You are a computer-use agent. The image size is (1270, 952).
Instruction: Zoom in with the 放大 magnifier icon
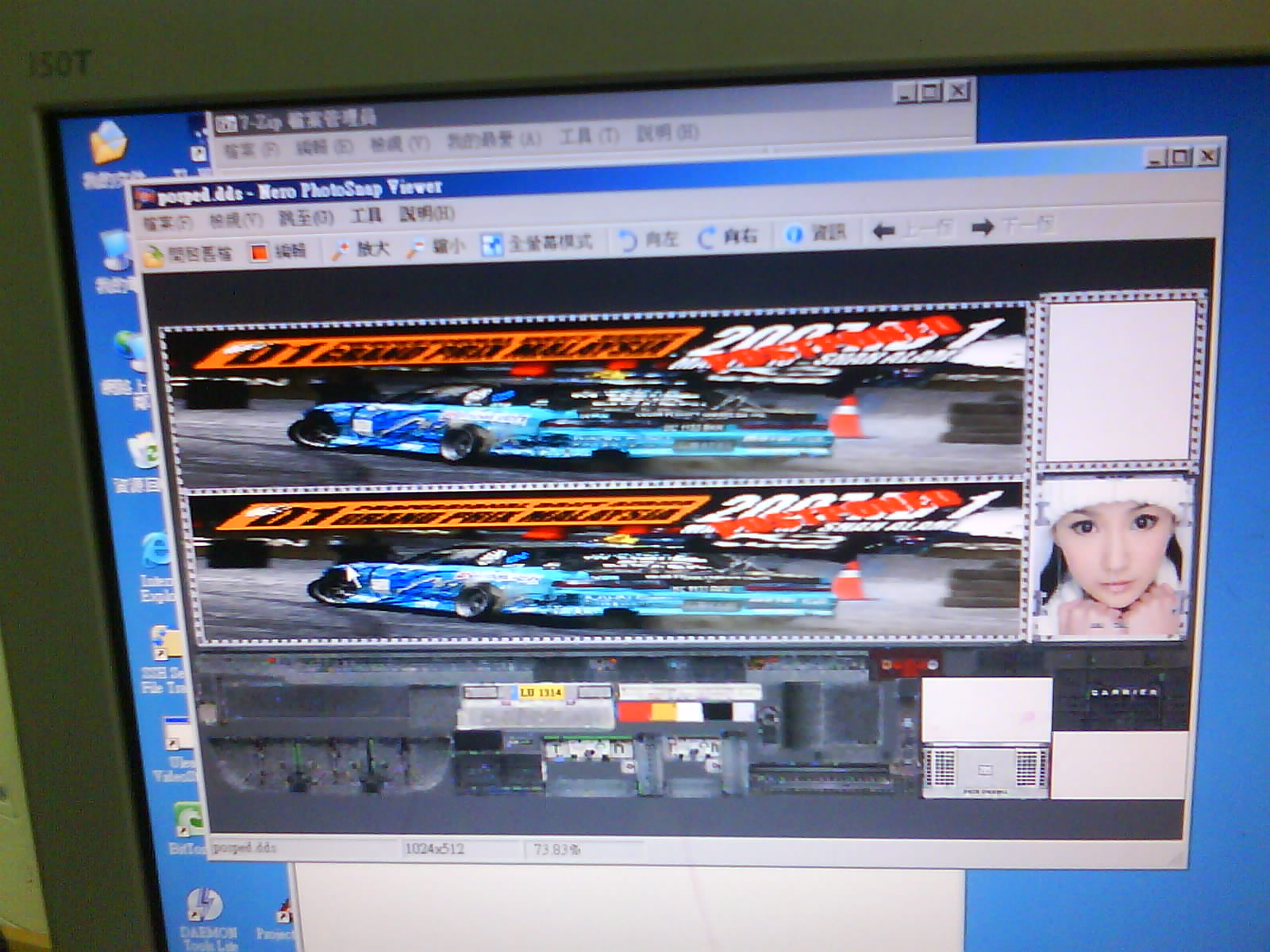[341, 250]
